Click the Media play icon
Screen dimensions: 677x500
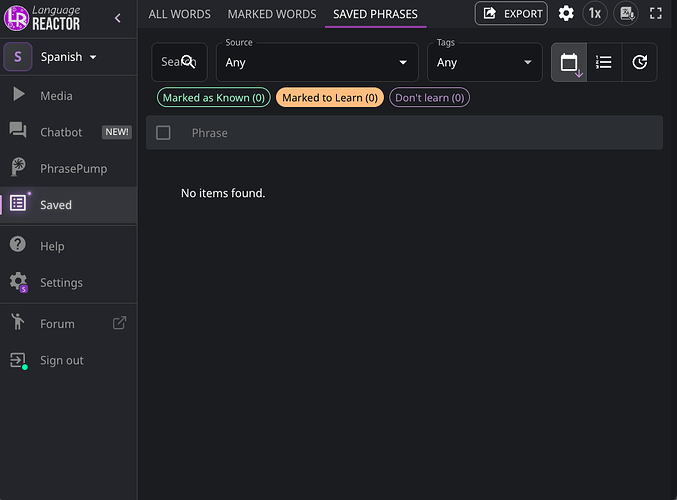(18, 95)
